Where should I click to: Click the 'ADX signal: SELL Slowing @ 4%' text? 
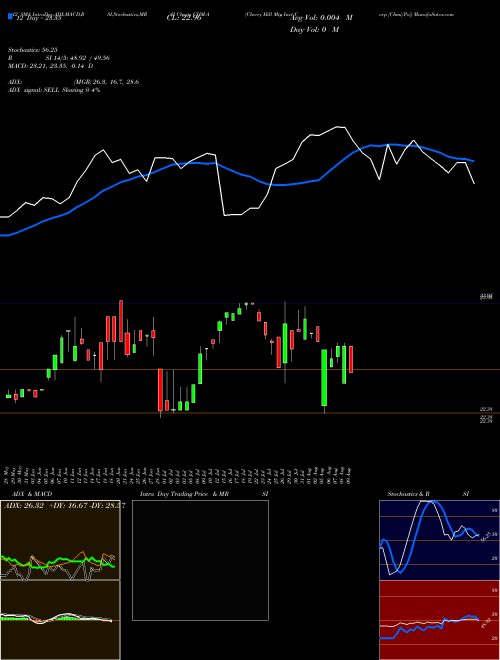[54, 90]
